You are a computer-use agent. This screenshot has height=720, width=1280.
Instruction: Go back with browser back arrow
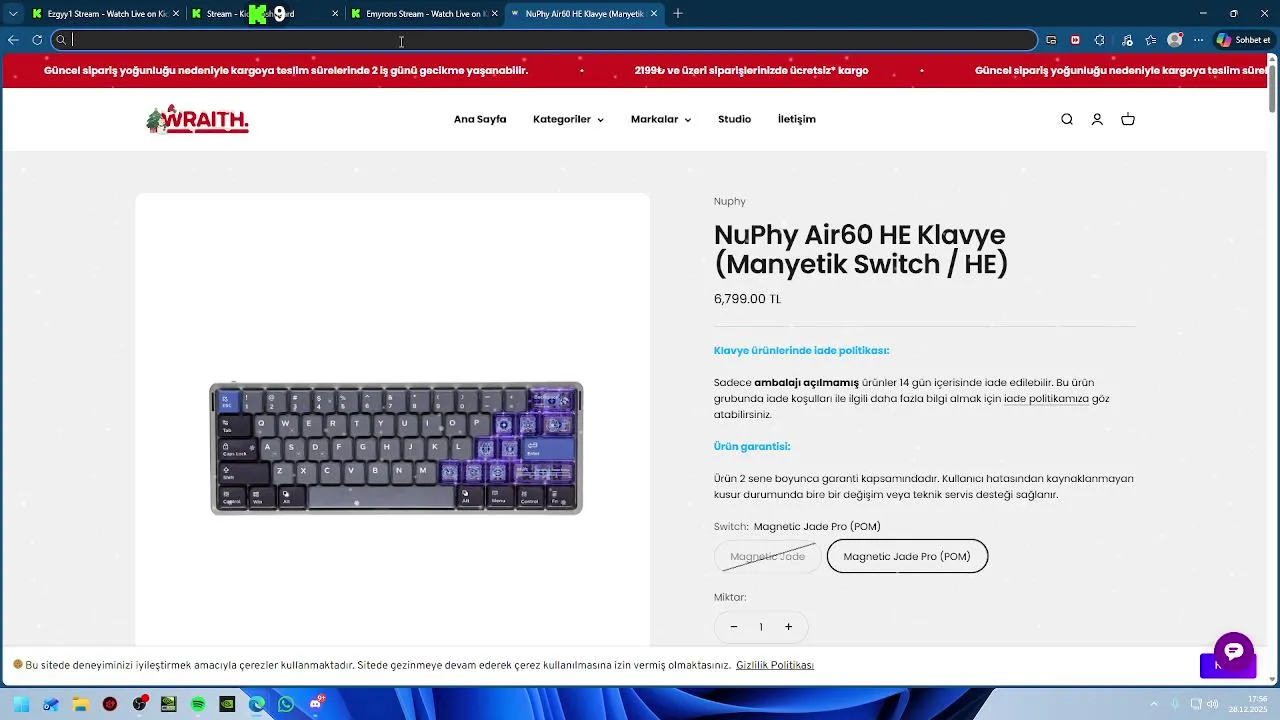click(x=13, y=40)
